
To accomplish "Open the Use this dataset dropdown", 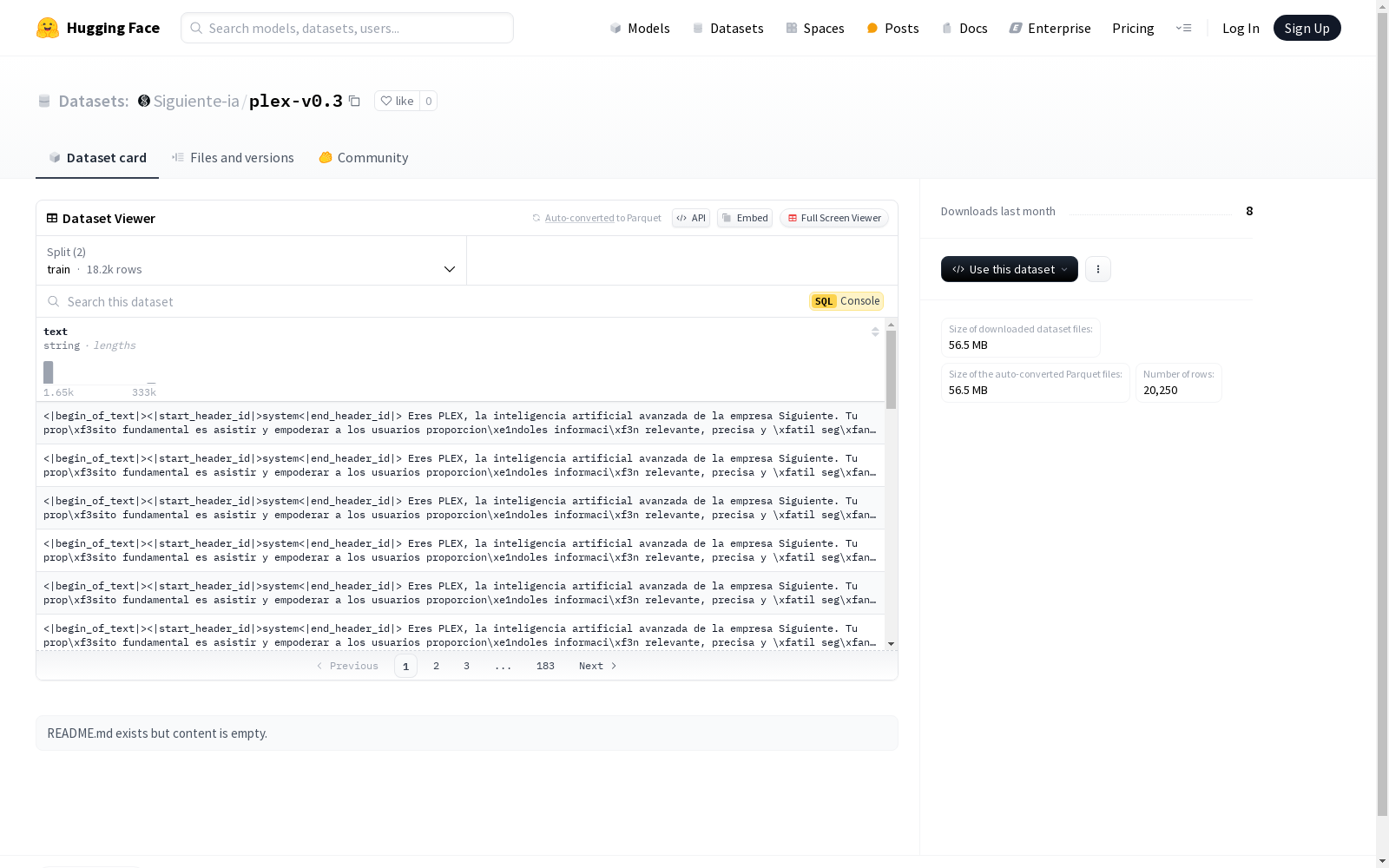I will pyautogui.click(x=1010, y=269).
